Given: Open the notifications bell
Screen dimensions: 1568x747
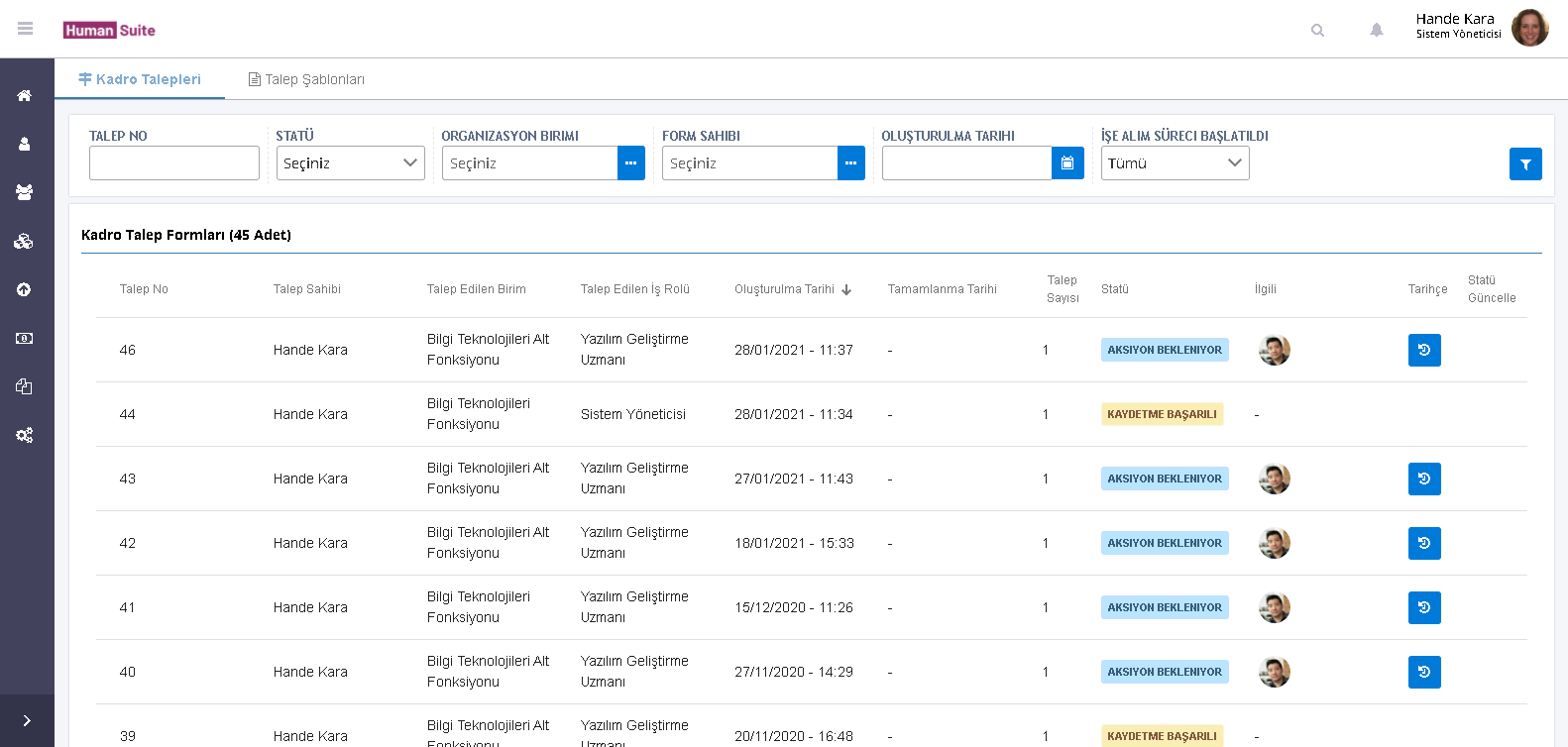Looking at the screenshot, I should click(x=1377, y=30).
